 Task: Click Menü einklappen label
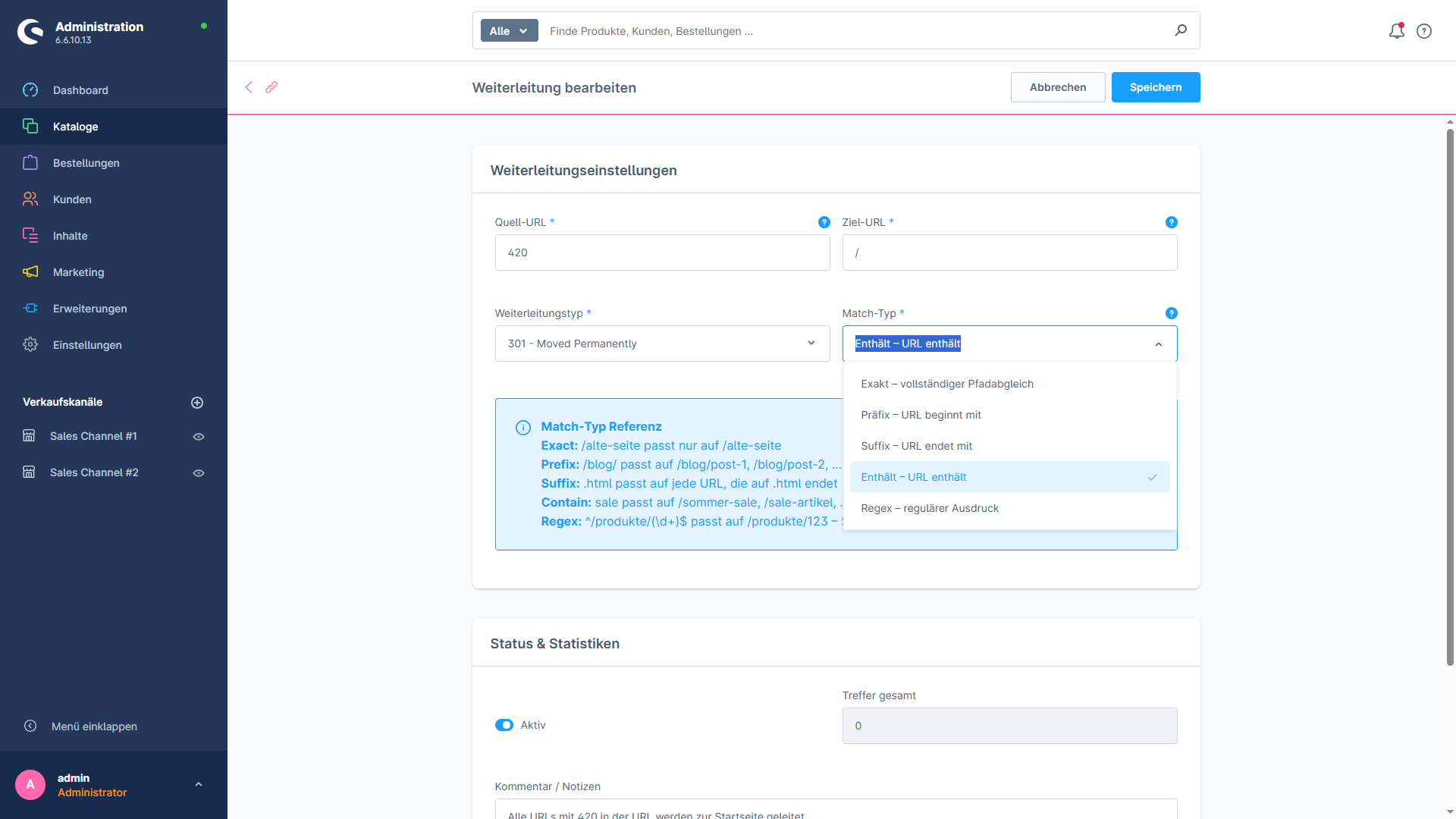[x=94, y=726]
